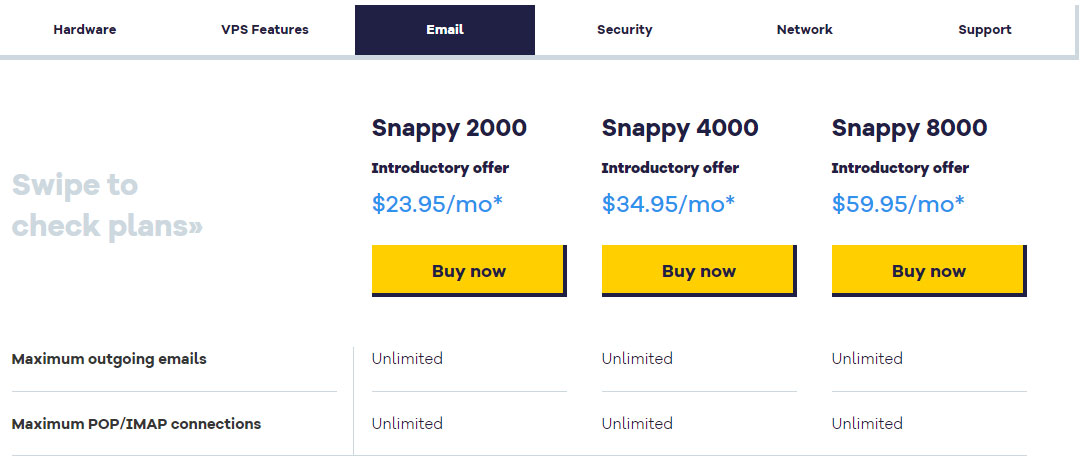Buy now the Snappy 4000 plan
This screenshot has width=1082, height=457.
(698, 271)
